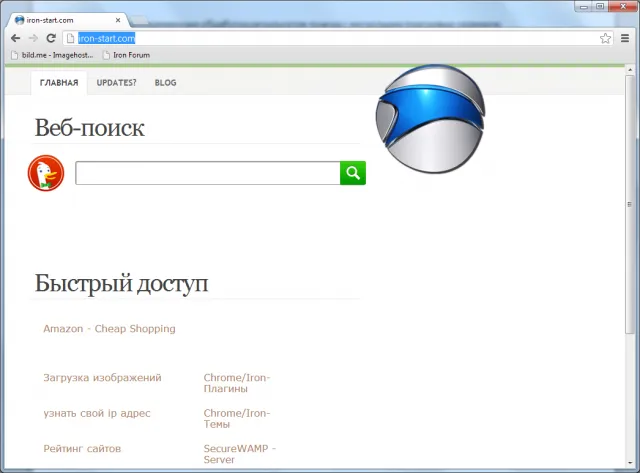This screenshot has height=473, width=640.
Task: Open the browser hamburger menu
Action: pyautogui.click(x=625, y=38)
